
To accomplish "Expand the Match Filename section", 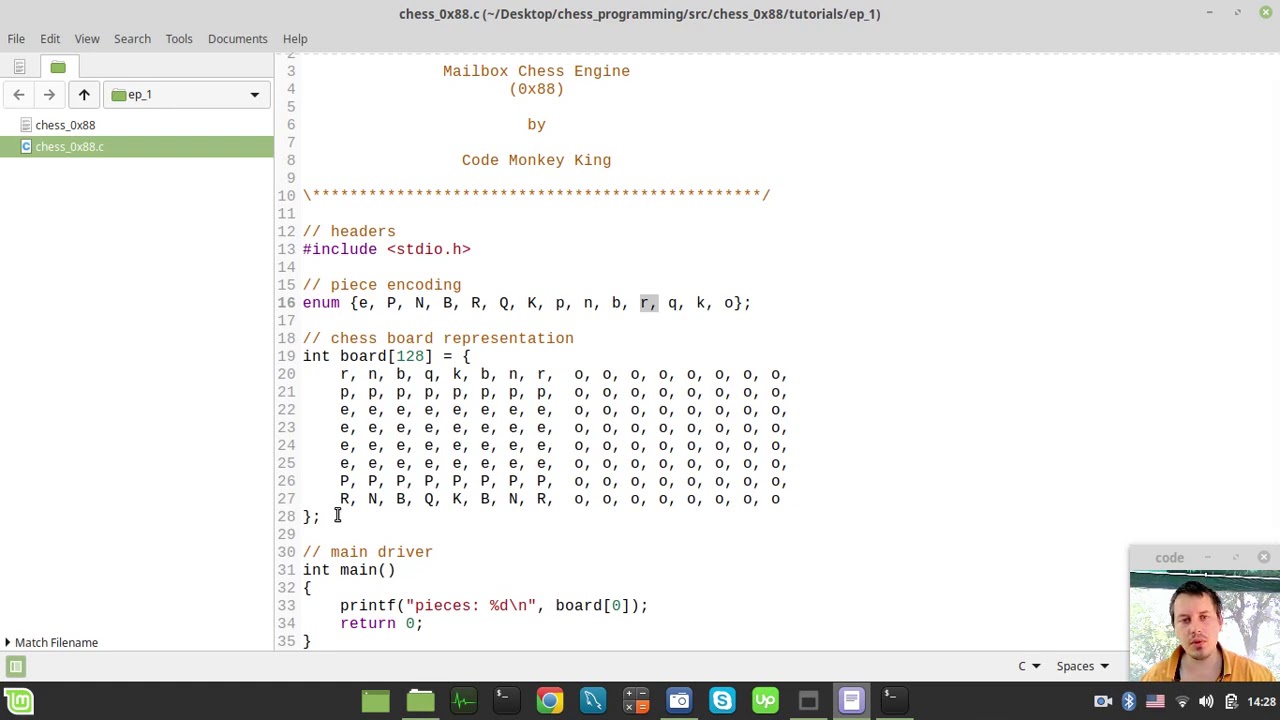I will click(x=50, y=642).
